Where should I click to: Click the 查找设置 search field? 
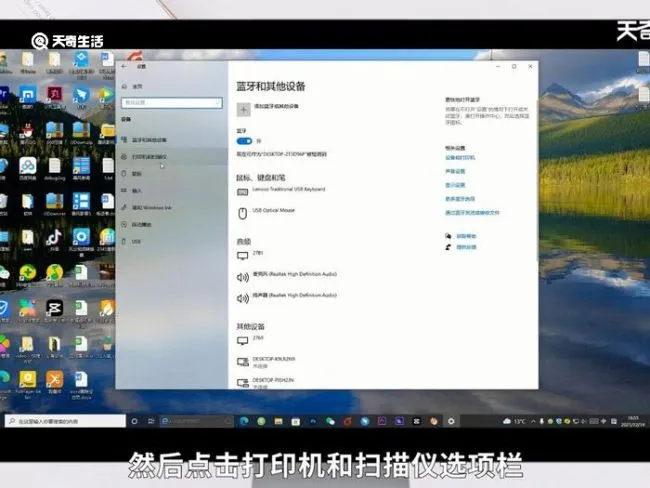click(172, 102)
